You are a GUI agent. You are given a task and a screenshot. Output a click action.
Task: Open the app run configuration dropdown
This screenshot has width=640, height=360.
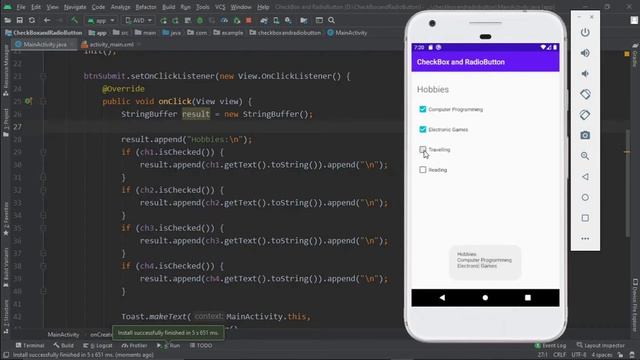pyautogui.click(x=101, y=20)
